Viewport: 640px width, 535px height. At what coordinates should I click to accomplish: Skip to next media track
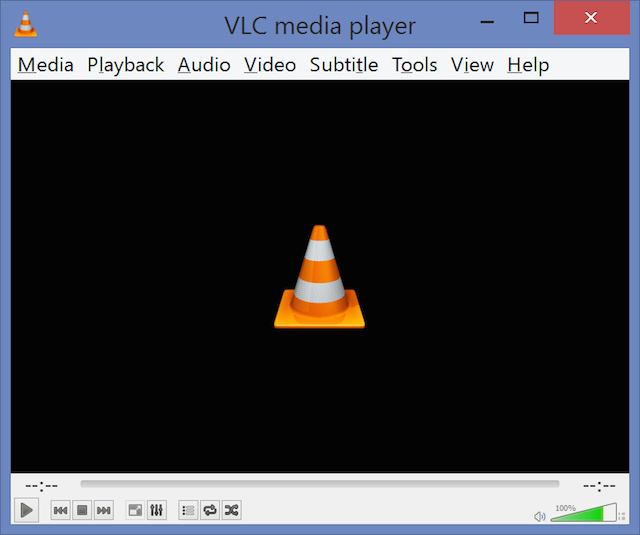pos(104,510)
